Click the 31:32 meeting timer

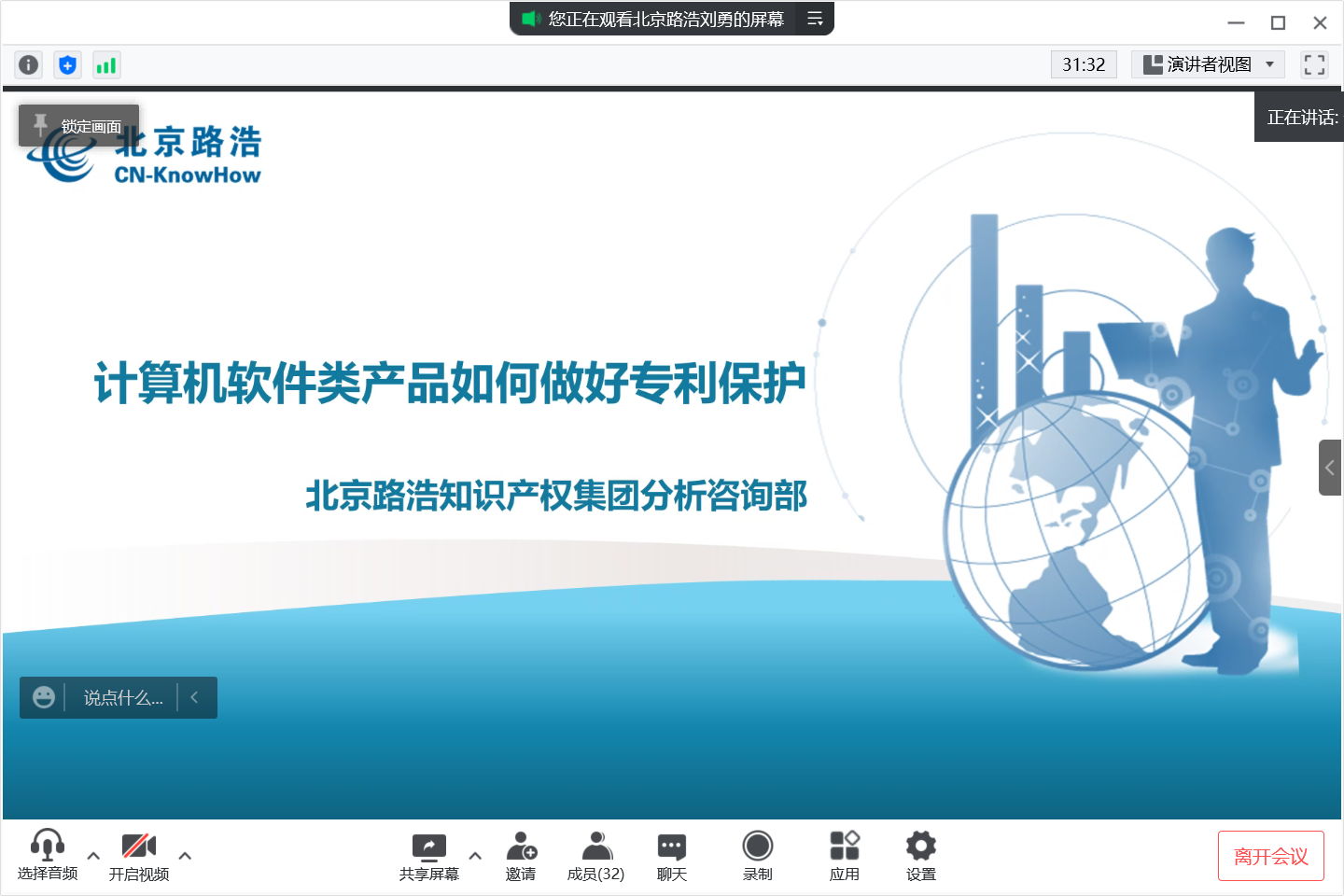1084,64
